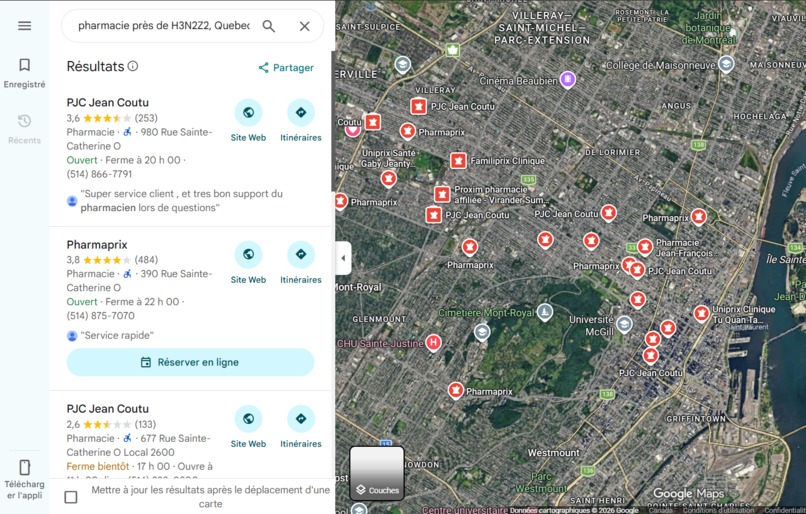806x514 pixels.
Task: Click the Cinéma Beaubien purple marker
Action: point(567,79)
